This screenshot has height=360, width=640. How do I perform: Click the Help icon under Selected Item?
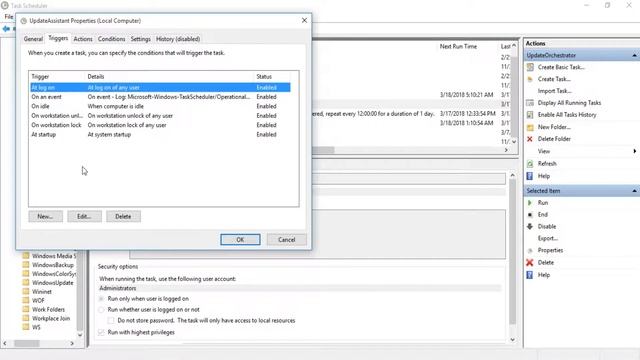(530, 275)
